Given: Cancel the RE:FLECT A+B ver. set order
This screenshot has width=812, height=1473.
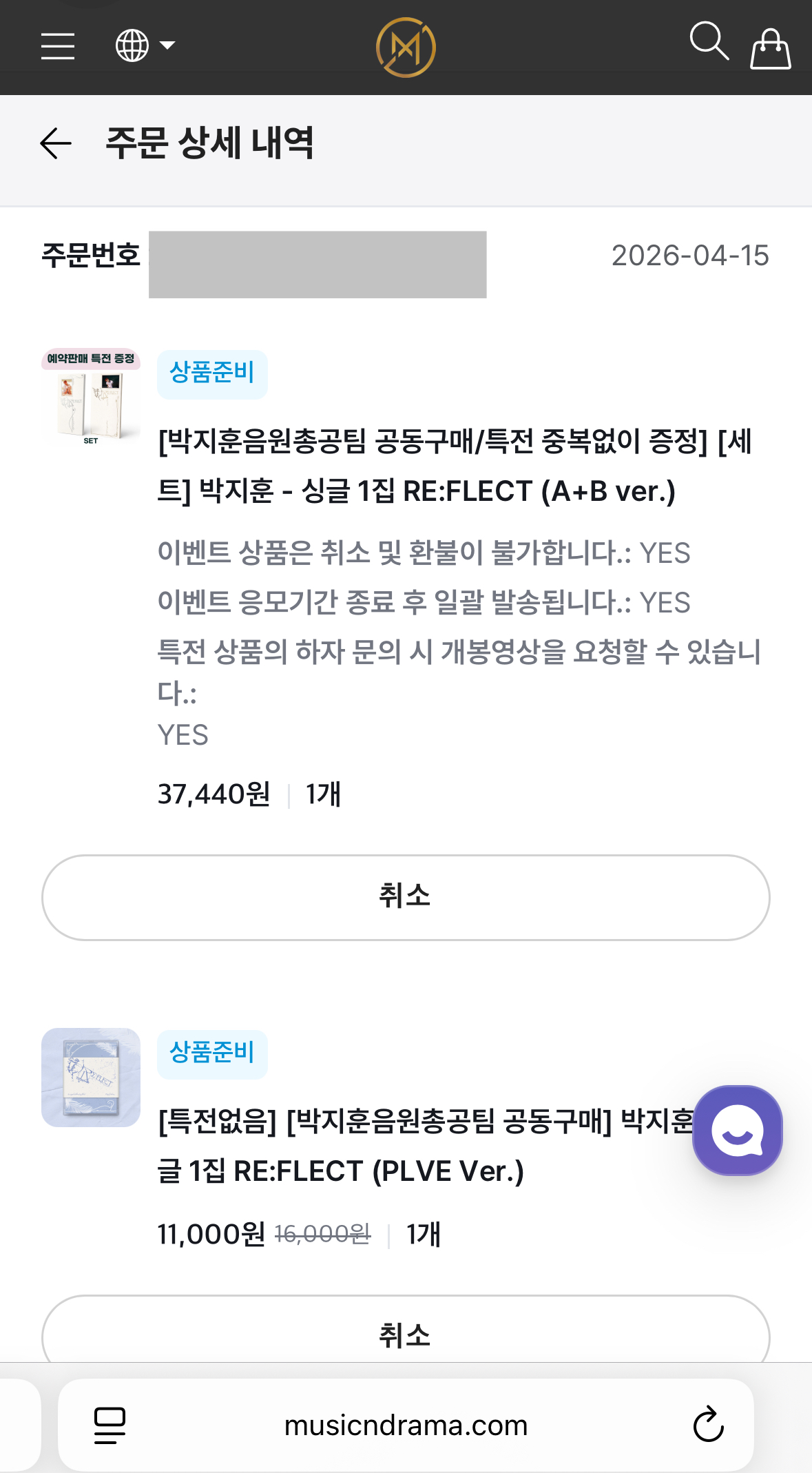Looking at the screenshot, I should [406, 897].
